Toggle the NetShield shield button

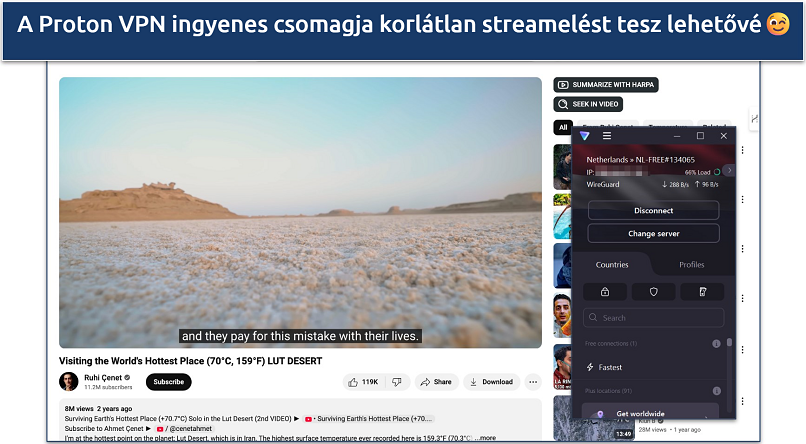coord(653,292)
